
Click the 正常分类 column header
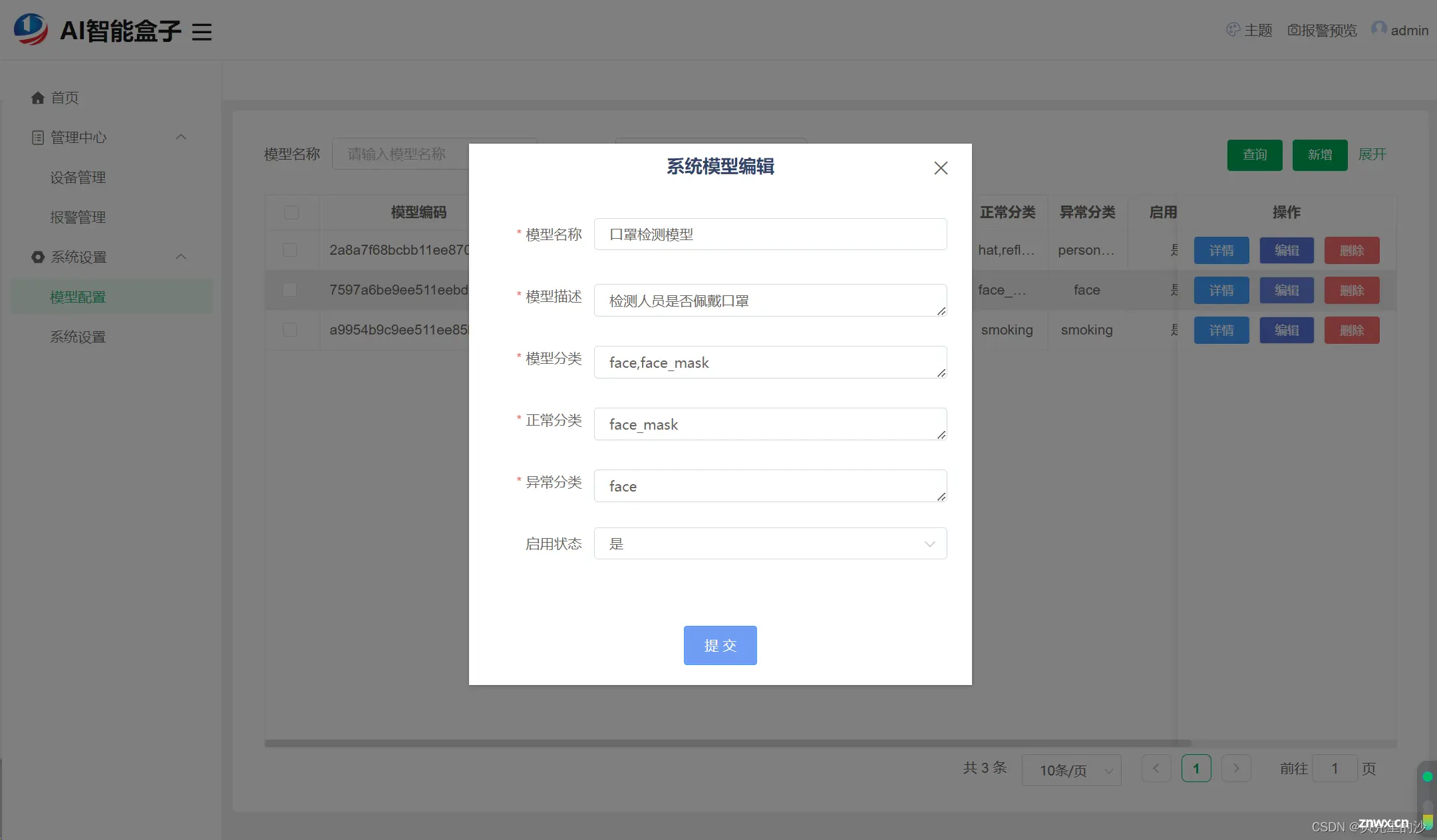coord(1007,212)
